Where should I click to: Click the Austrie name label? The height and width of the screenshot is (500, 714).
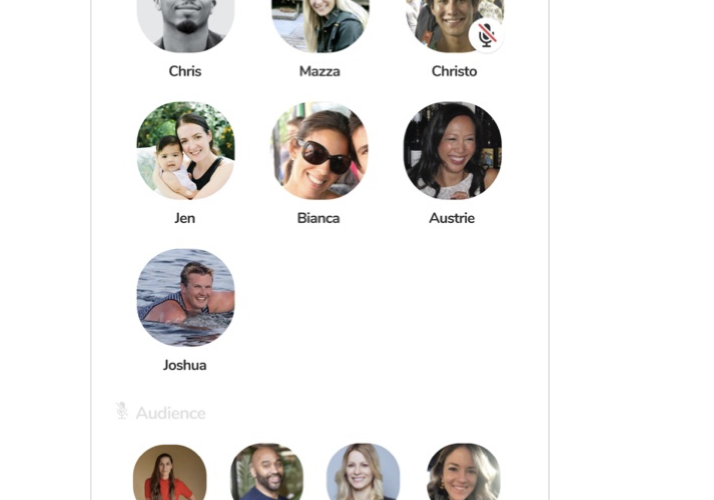tap(452, 218)
